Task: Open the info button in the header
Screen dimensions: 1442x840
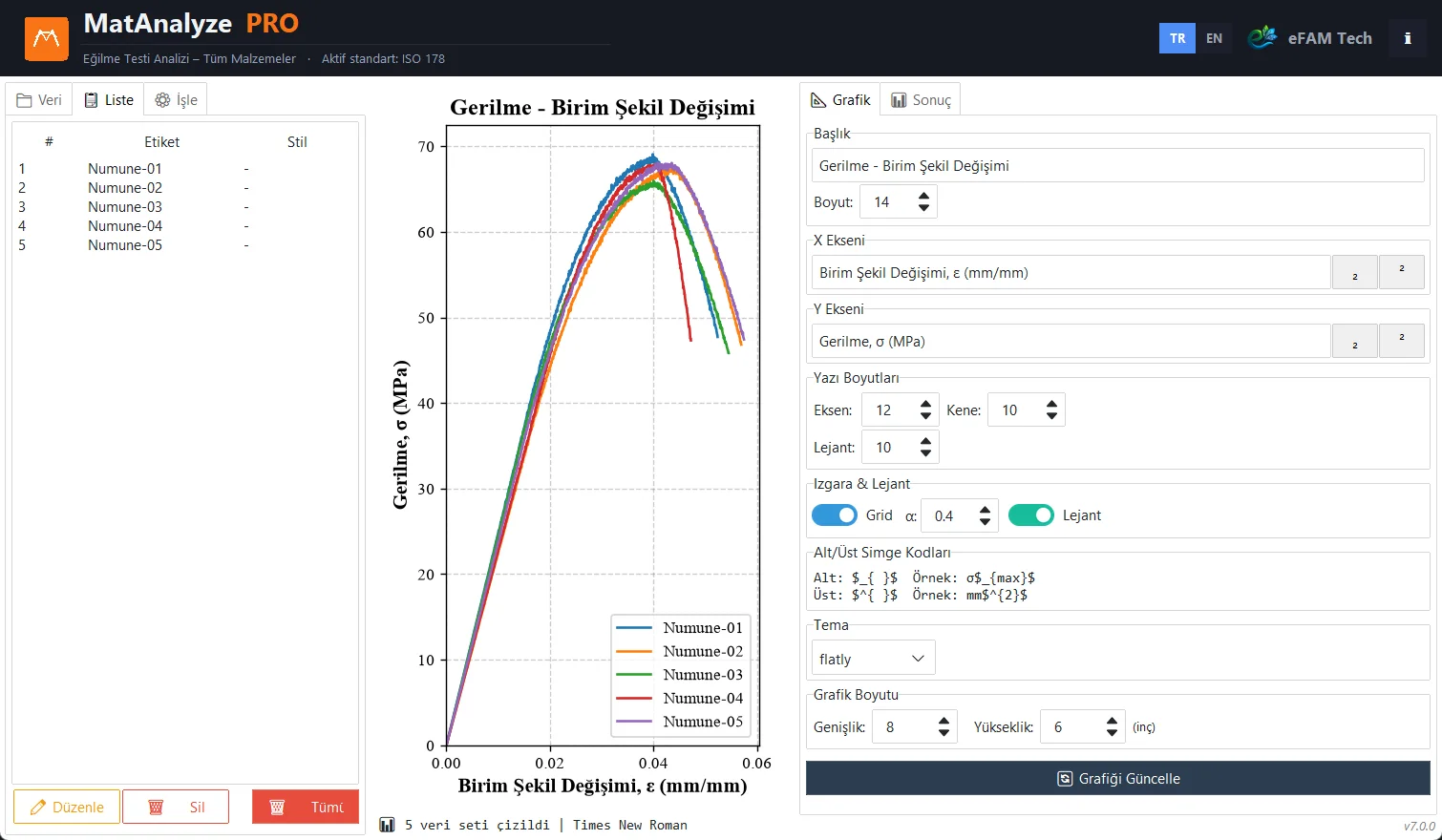Action: [x=1407, y=38]
